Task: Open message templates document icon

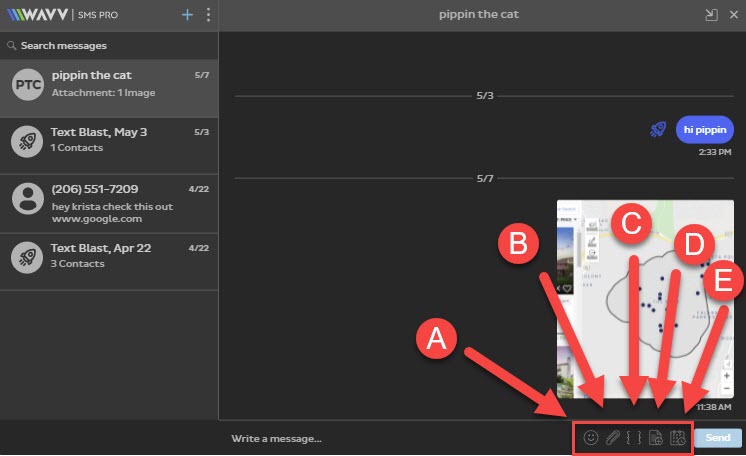Action: 655,438
